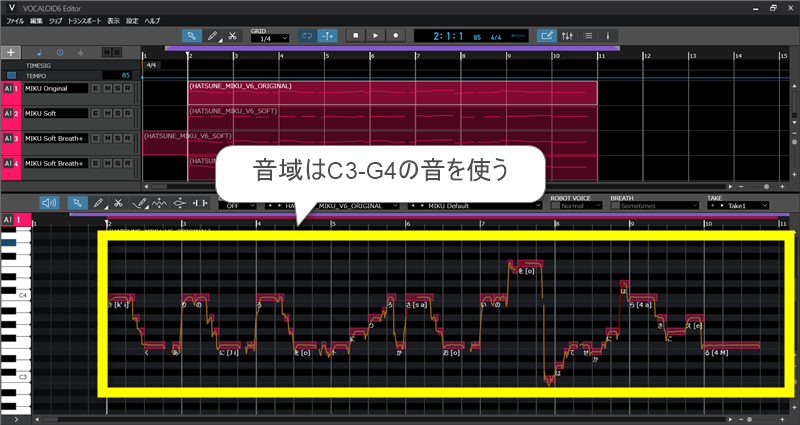Click the tuning fork icon in track header
Viewport: 800px width, 425px height.
pyautogui.click(x=81, y=53)
